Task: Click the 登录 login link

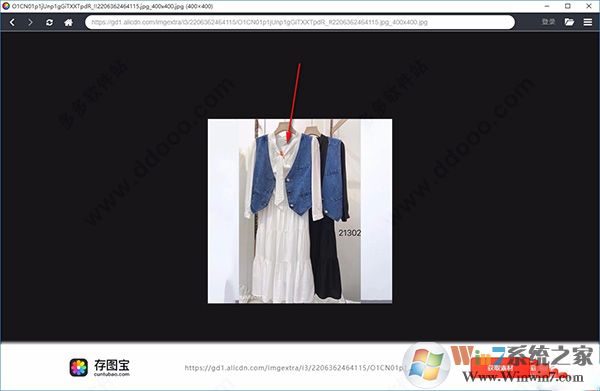Action: click(x=548, y=22)
